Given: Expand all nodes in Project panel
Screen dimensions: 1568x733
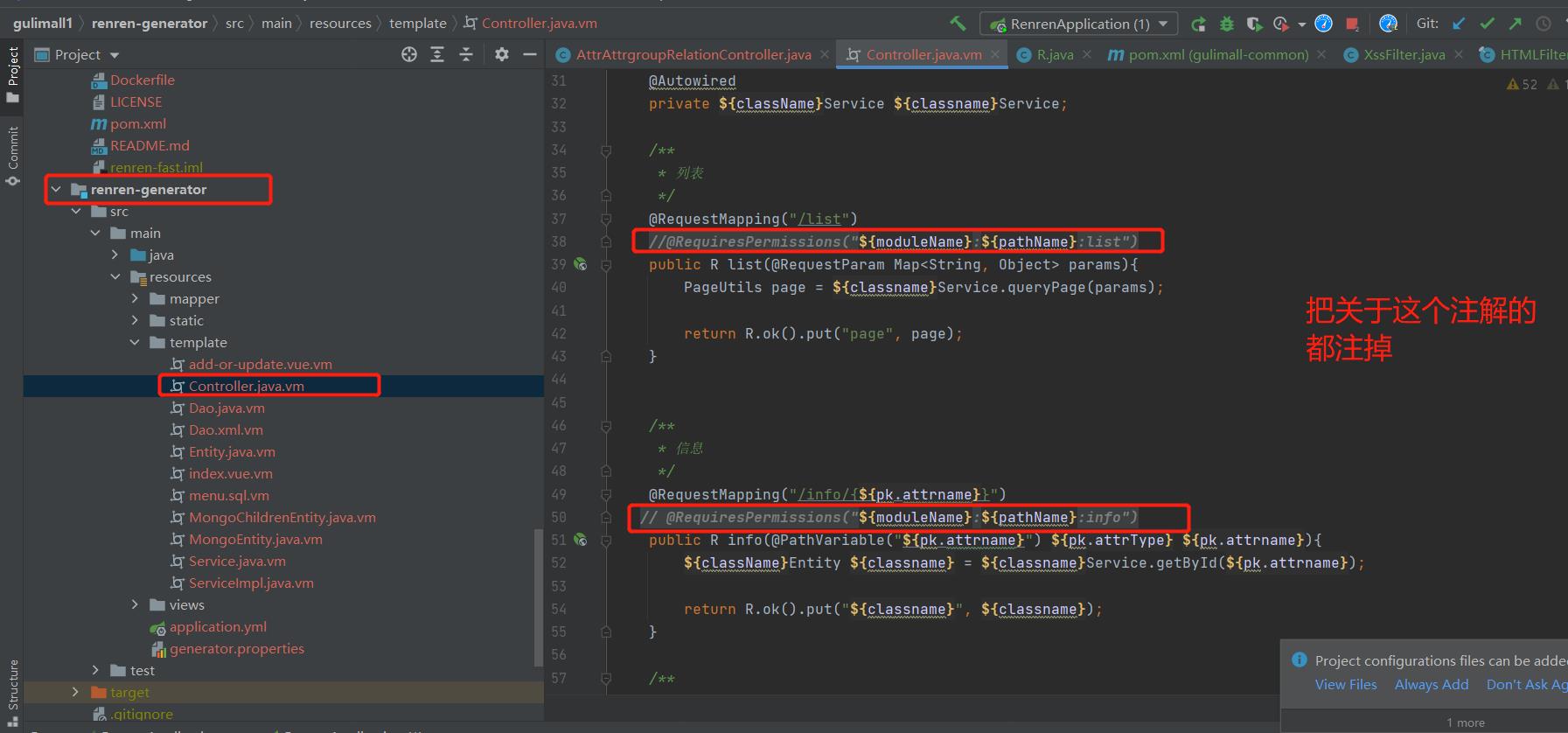Looking at the screenshot, I should coord(437,54).
